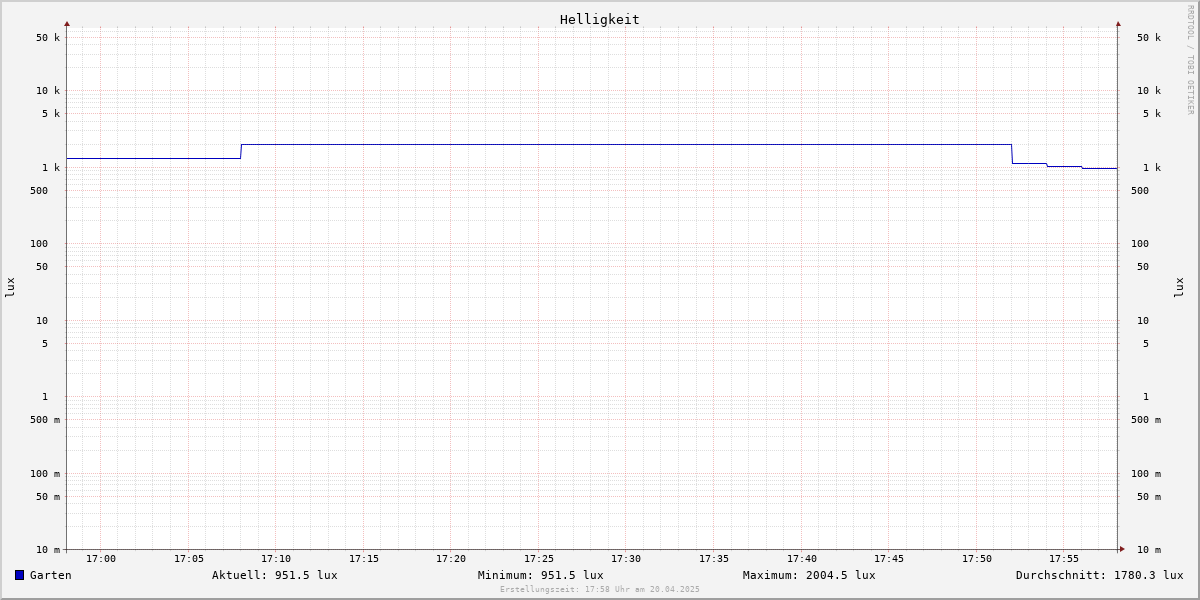Click the red arrow at time axis end

coord(1122,549)
